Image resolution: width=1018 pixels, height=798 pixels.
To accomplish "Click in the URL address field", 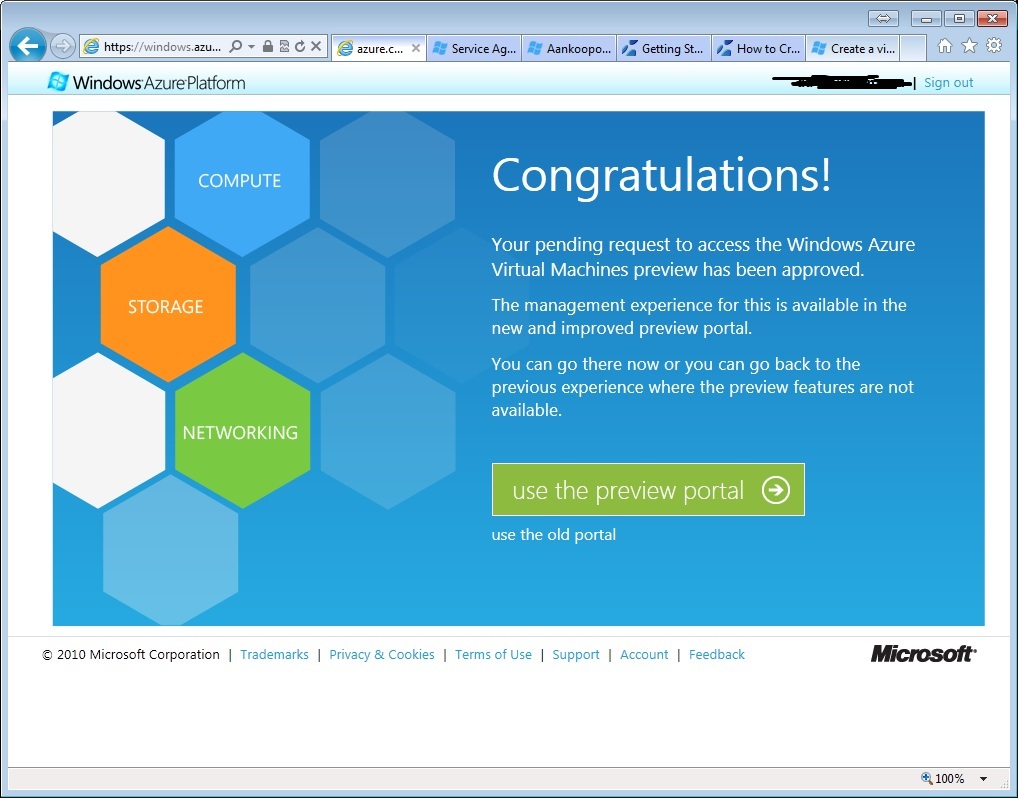I will pyautogui.click(x=162, y=46).
